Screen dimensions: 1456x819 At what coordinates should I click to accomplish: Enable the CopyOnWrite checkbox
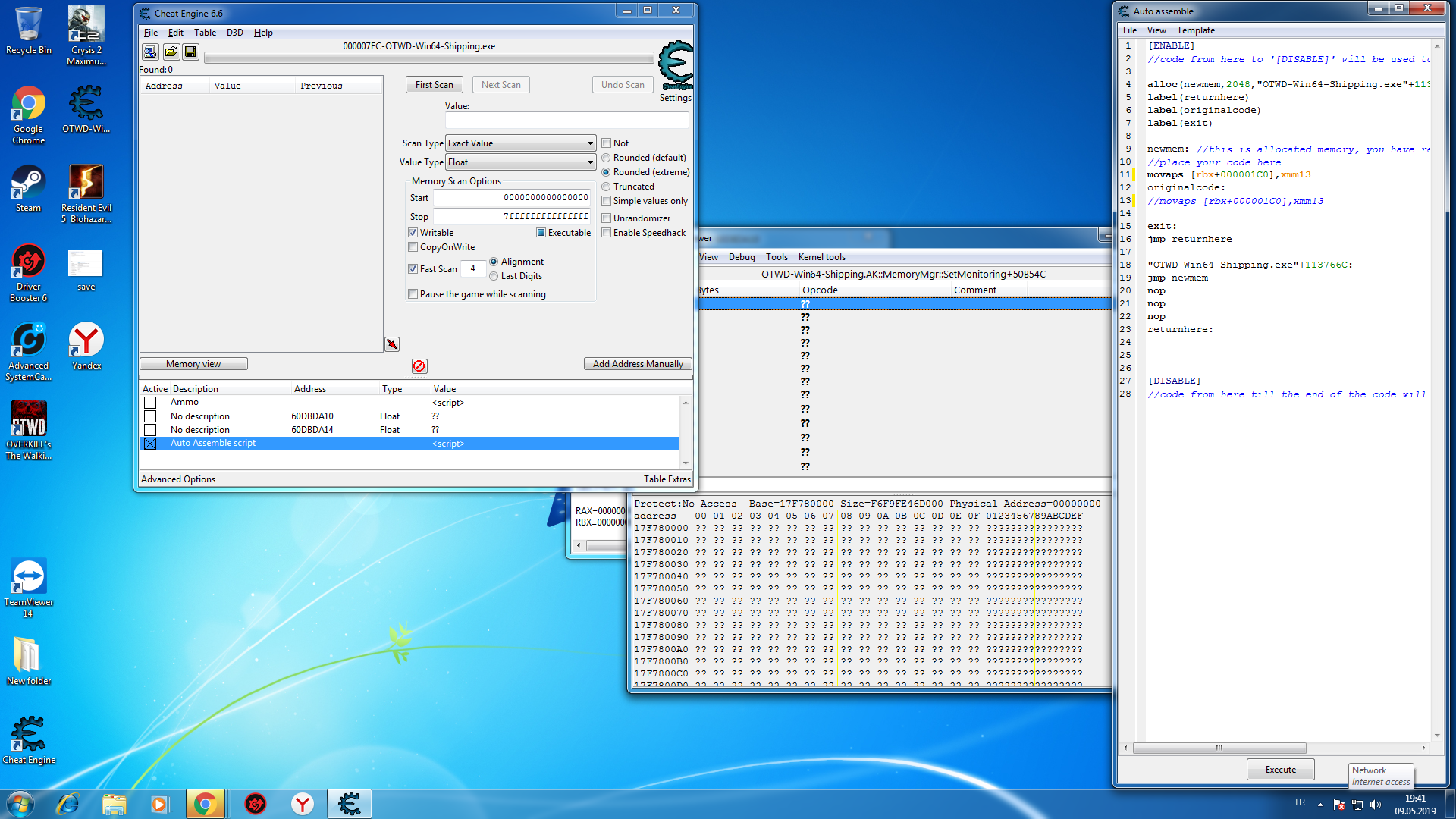pos(413,247)
